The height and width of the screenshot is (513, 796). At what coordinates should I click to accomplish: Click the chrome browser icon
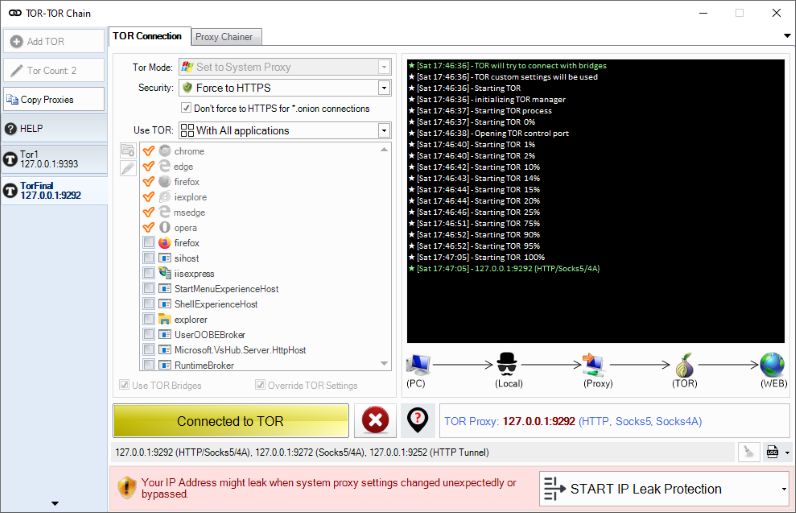click(164, 151)
